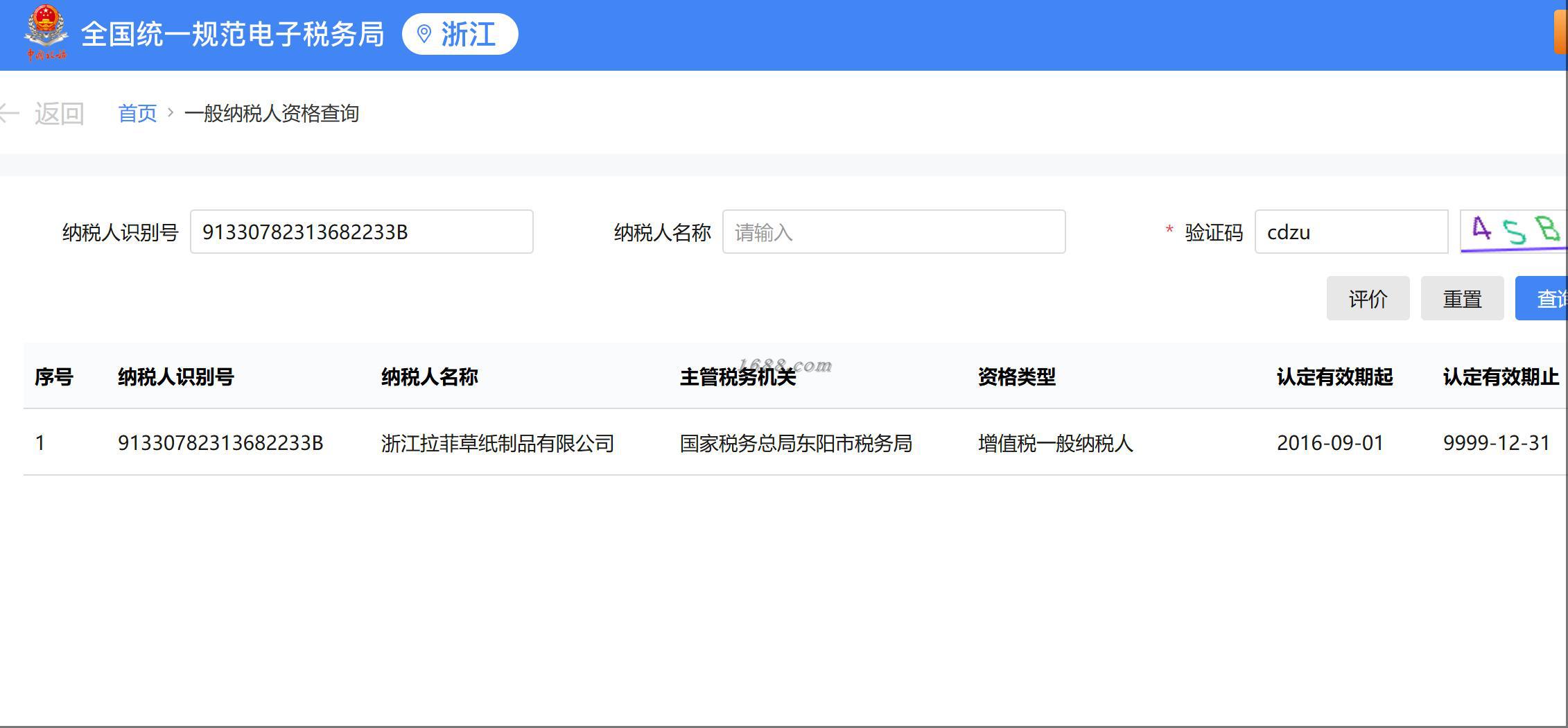Click the 序号 column header

pos(54,376)
